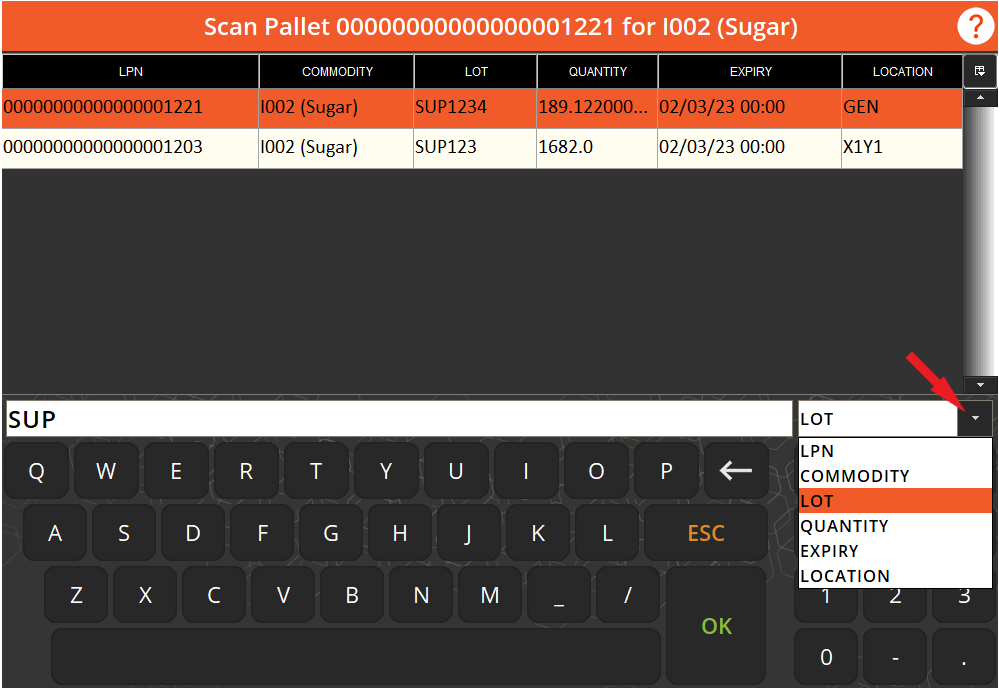Click the scrollbar up arrow
The width and height of the screenshot is (999, 689).
[x=981, y=96]
